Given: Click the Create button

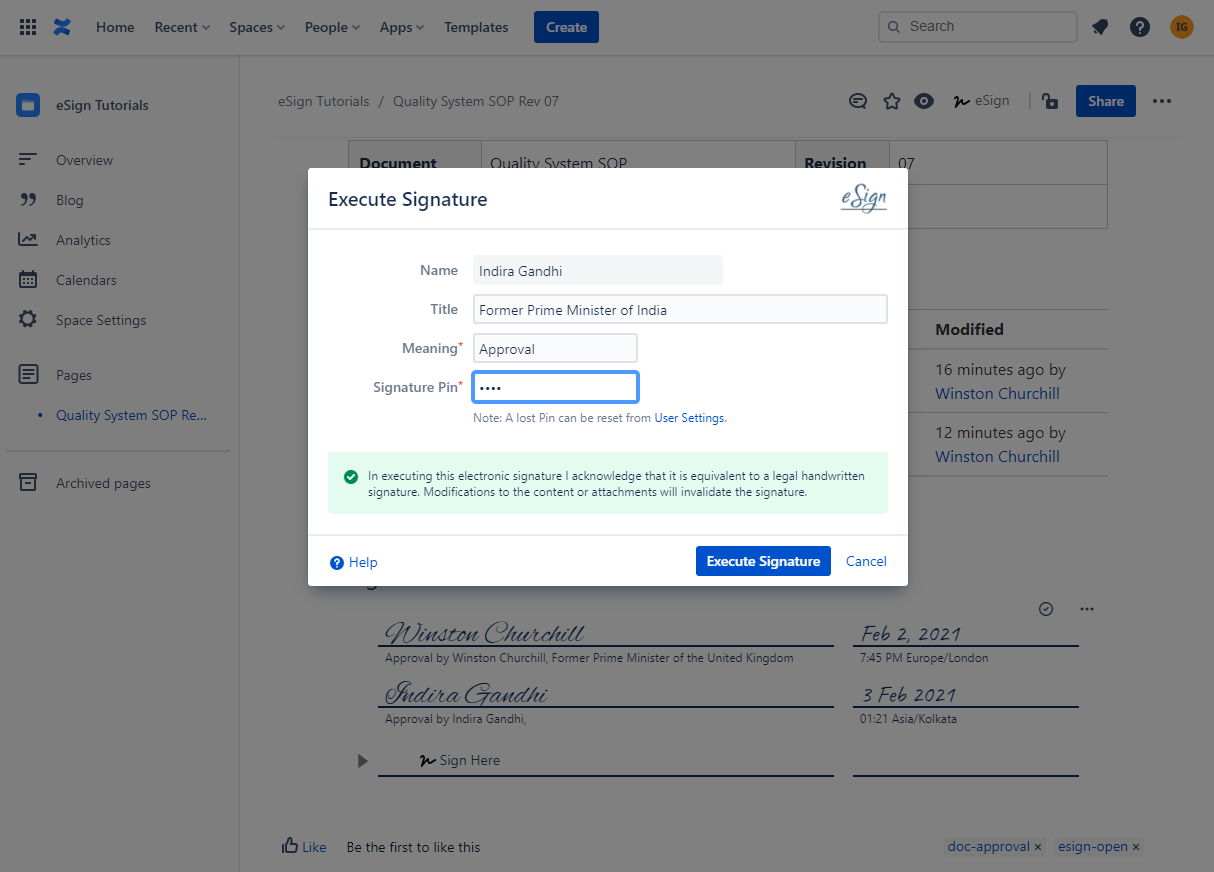Looking at the screenshot, I should coord(566,27).
